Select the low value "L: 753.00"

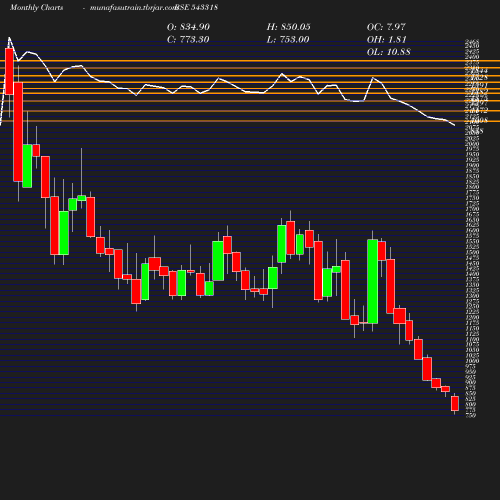(288, 39)
